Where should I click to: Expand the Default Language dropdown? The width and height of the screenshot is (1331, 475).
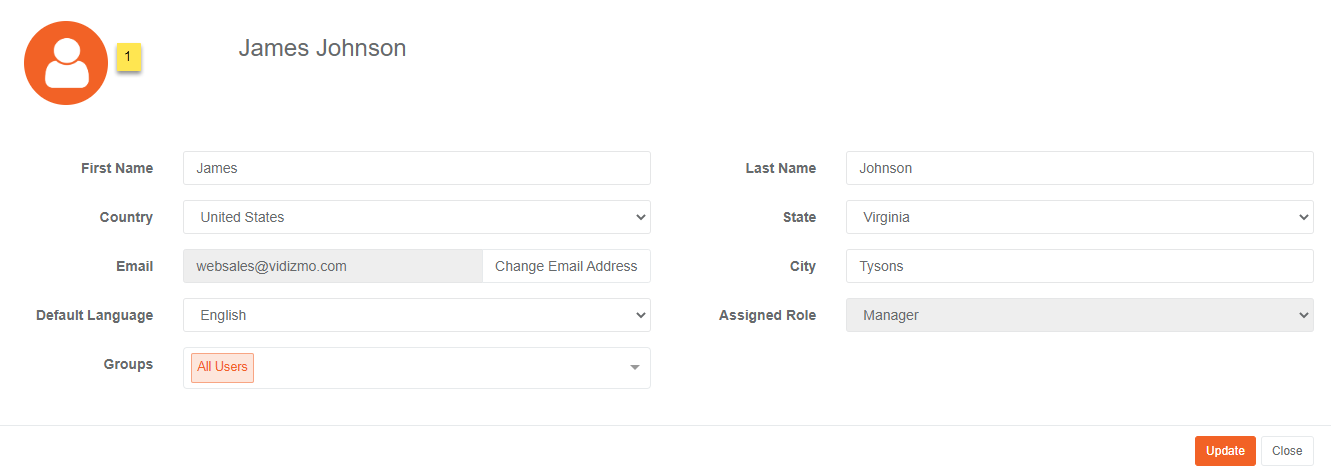417,315
